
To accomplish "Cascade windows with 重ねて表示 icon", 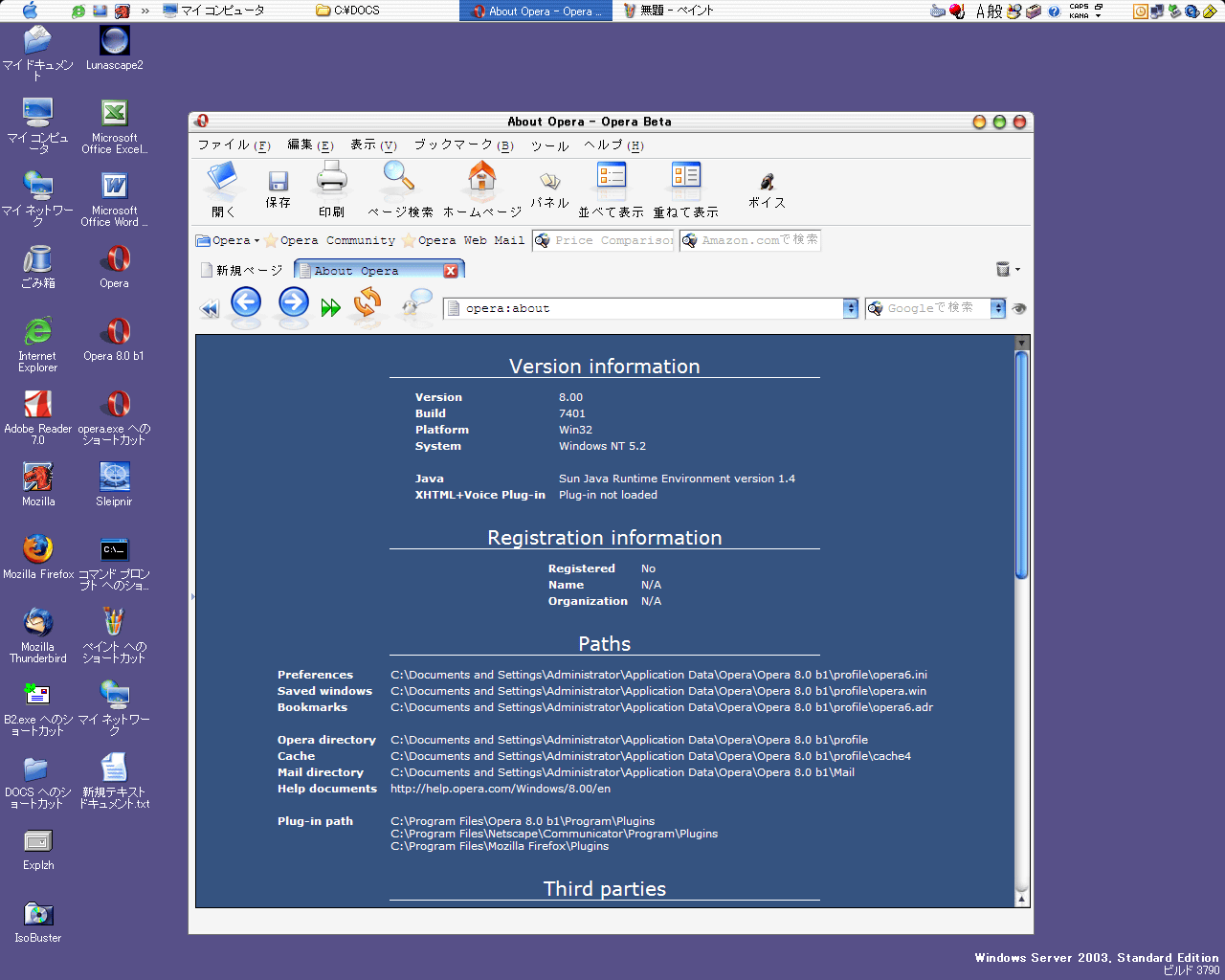I will click(686, 189).
